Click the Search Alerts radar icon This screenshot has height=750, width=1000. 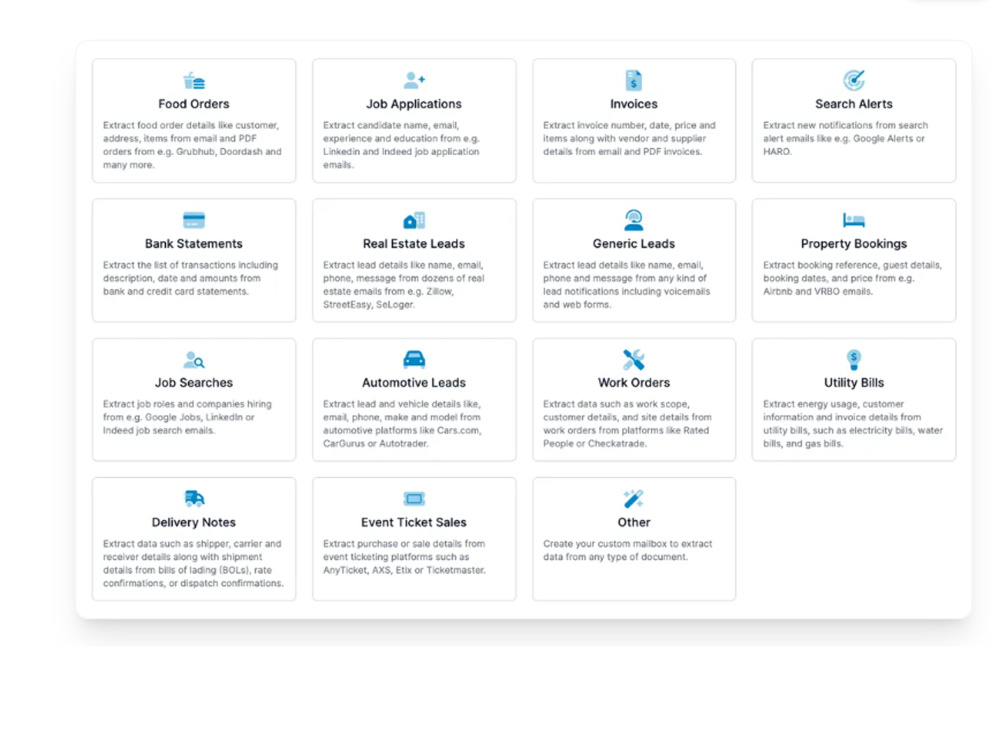[853, 80]
